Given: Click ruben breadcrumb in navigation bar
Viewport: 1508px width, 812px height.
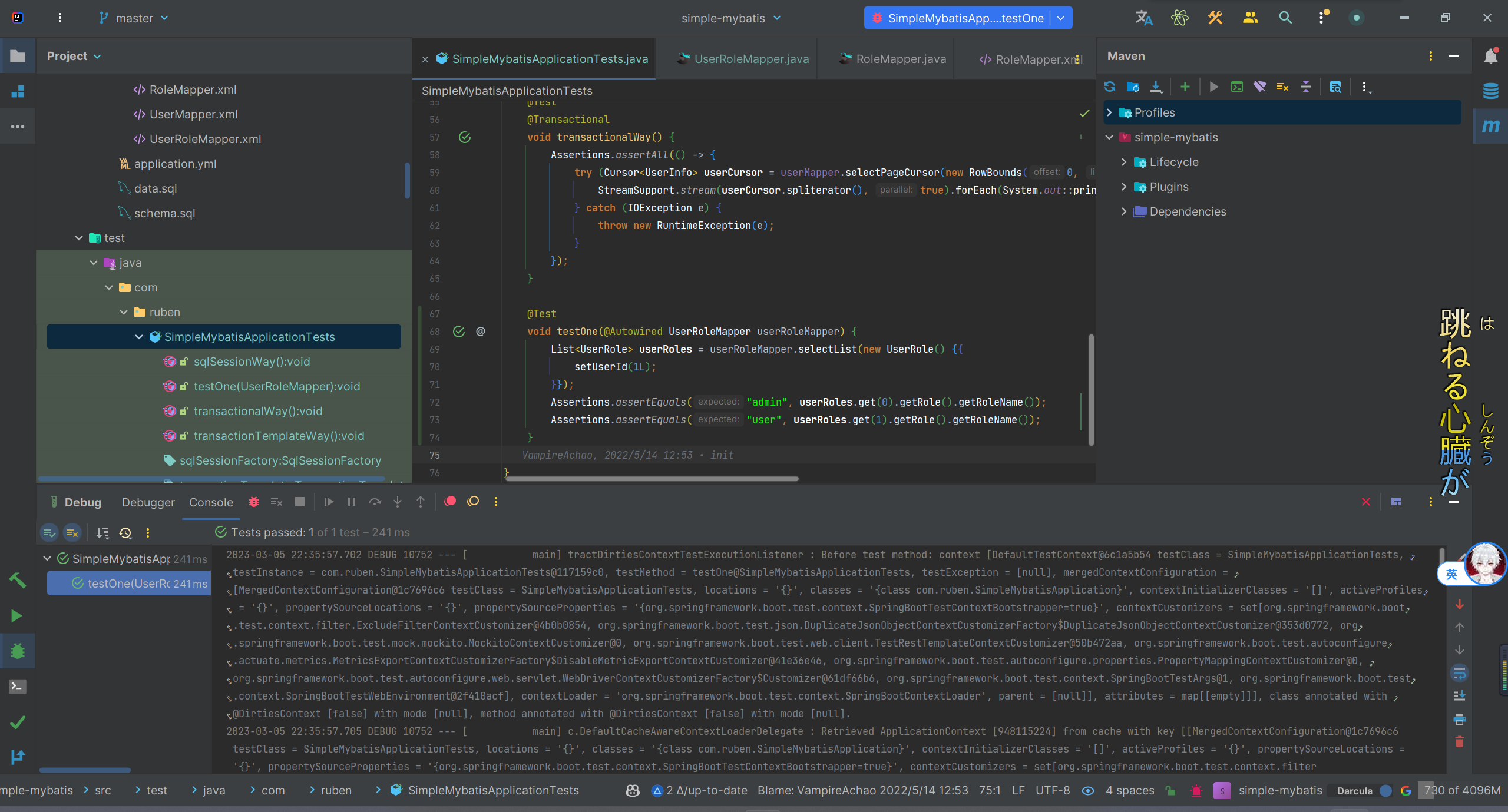Looking at the screenshot, I should pos(336,790).
